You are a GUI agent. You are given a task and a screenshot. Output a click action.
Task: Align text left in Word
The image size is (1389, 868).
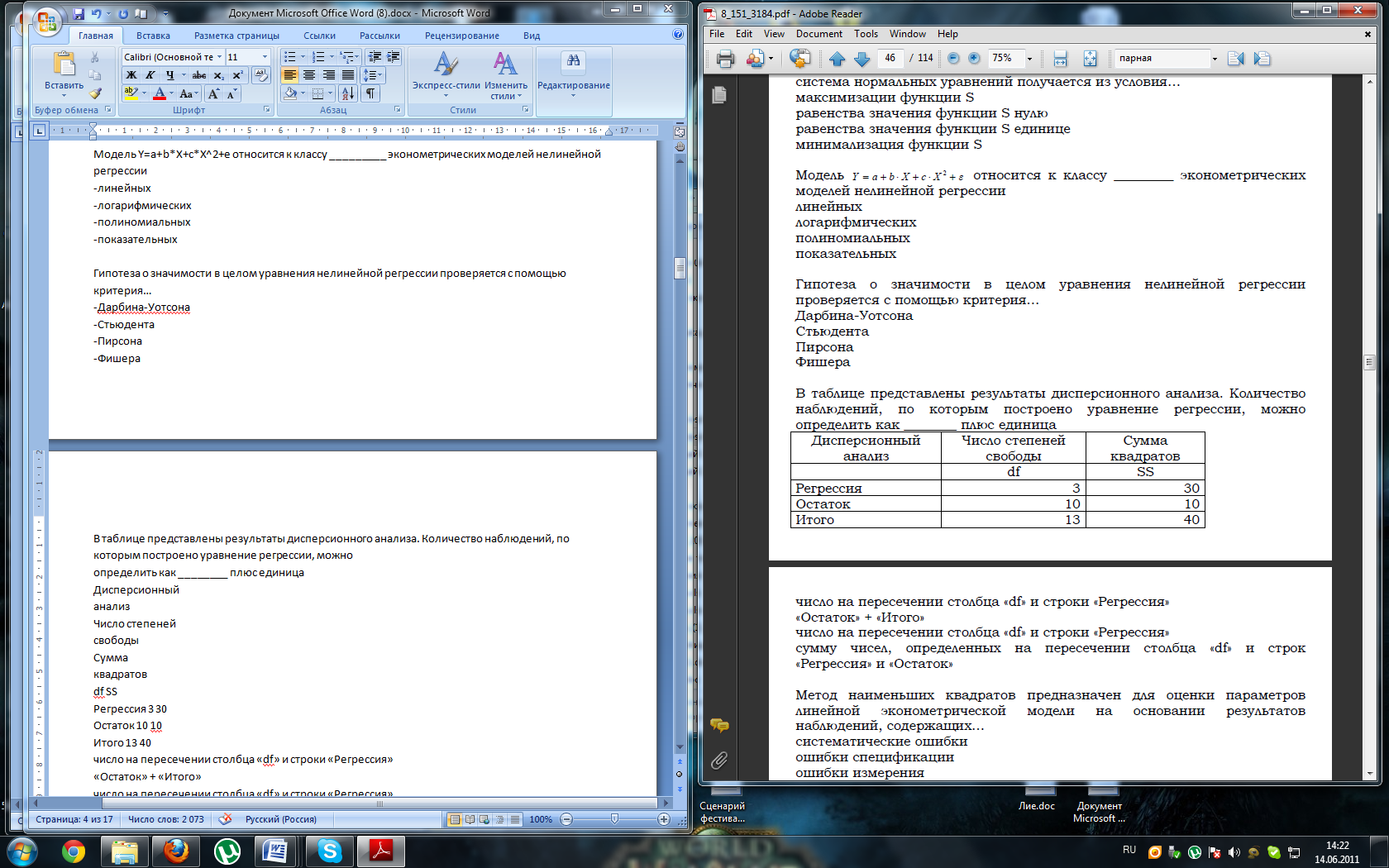[289, 75]
